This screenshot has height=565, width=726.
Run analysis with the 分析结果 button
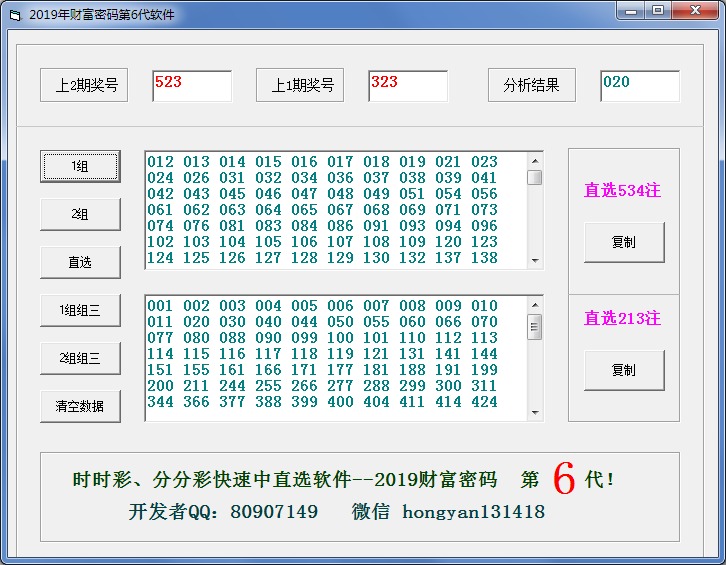pyautogui.click(x=532, y=86)
